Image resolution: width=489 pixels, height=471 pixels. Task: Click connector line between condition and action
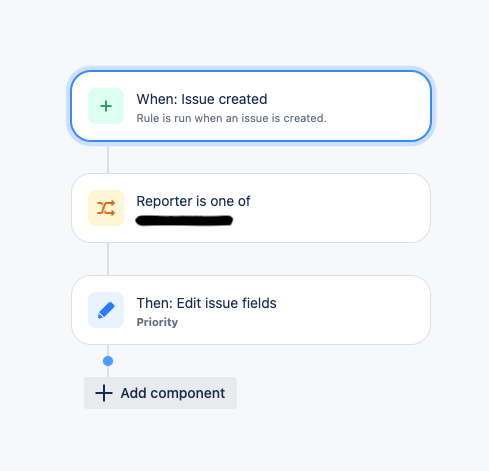click(108, 259)
